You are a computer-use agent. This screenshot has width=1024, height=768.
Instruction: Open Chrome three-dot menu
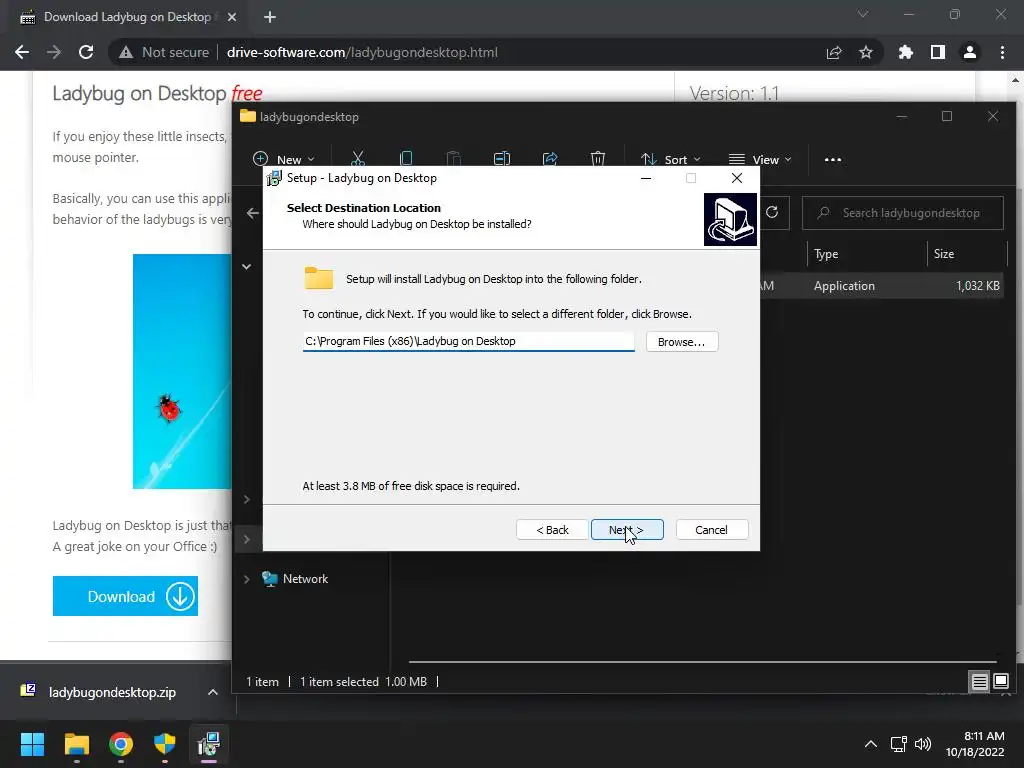click(1002, 52)
